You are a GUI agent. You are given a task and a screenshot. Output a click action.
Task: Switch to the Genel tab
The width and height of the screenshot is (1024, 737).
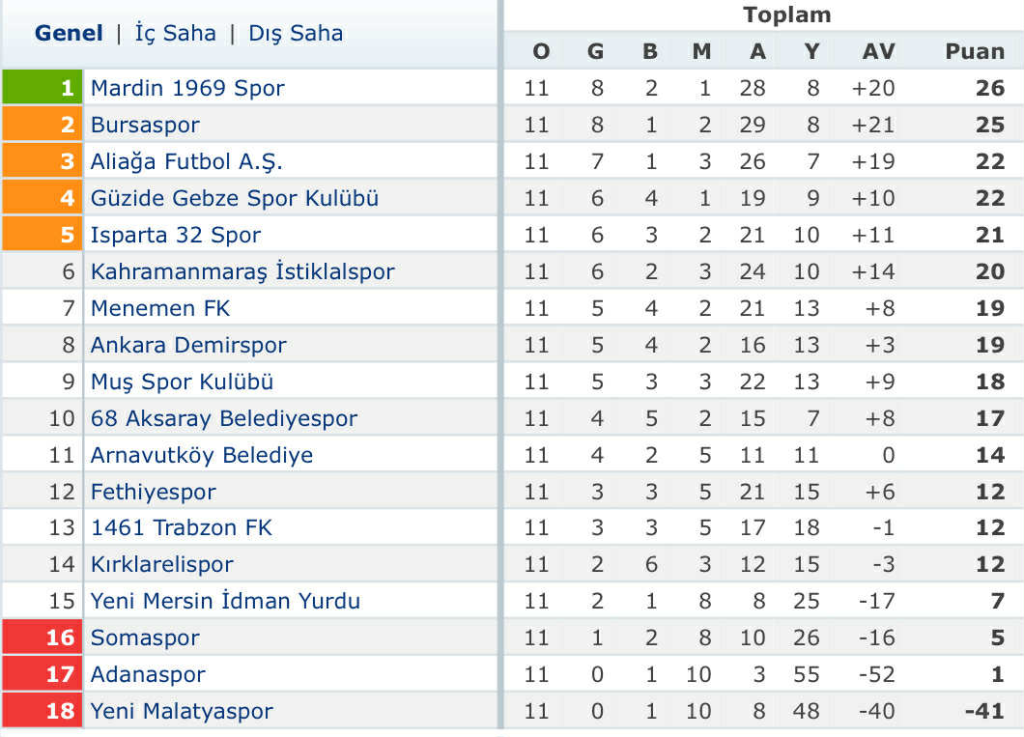pos(66,33)
